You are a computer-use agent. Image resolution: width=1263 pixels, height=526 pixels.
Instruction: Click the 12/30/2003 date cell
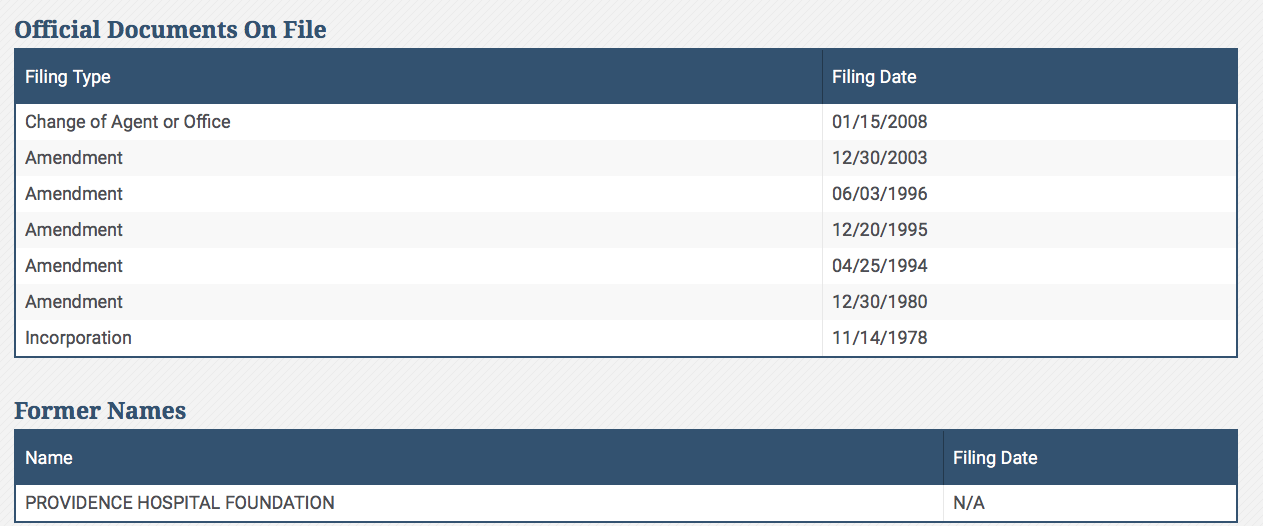[880, 158]
